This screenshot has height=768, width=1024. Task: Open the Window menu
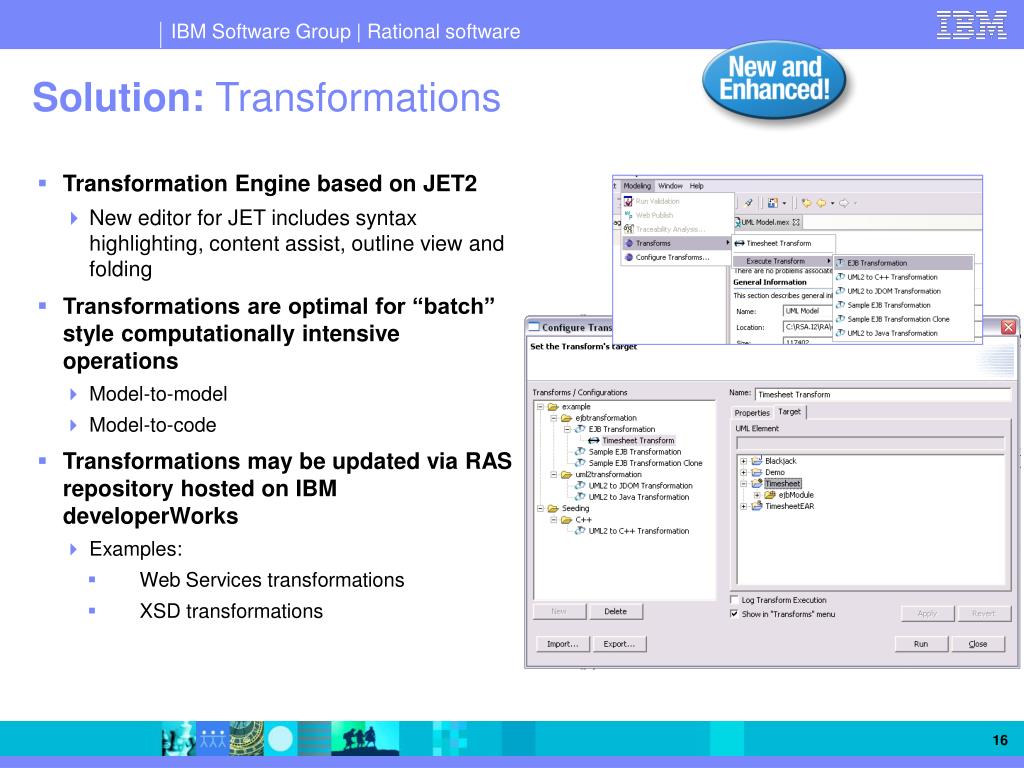[670, 185]
